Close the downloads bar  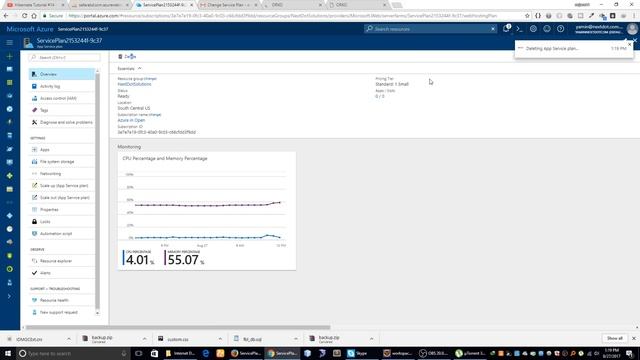click(634, 338)
